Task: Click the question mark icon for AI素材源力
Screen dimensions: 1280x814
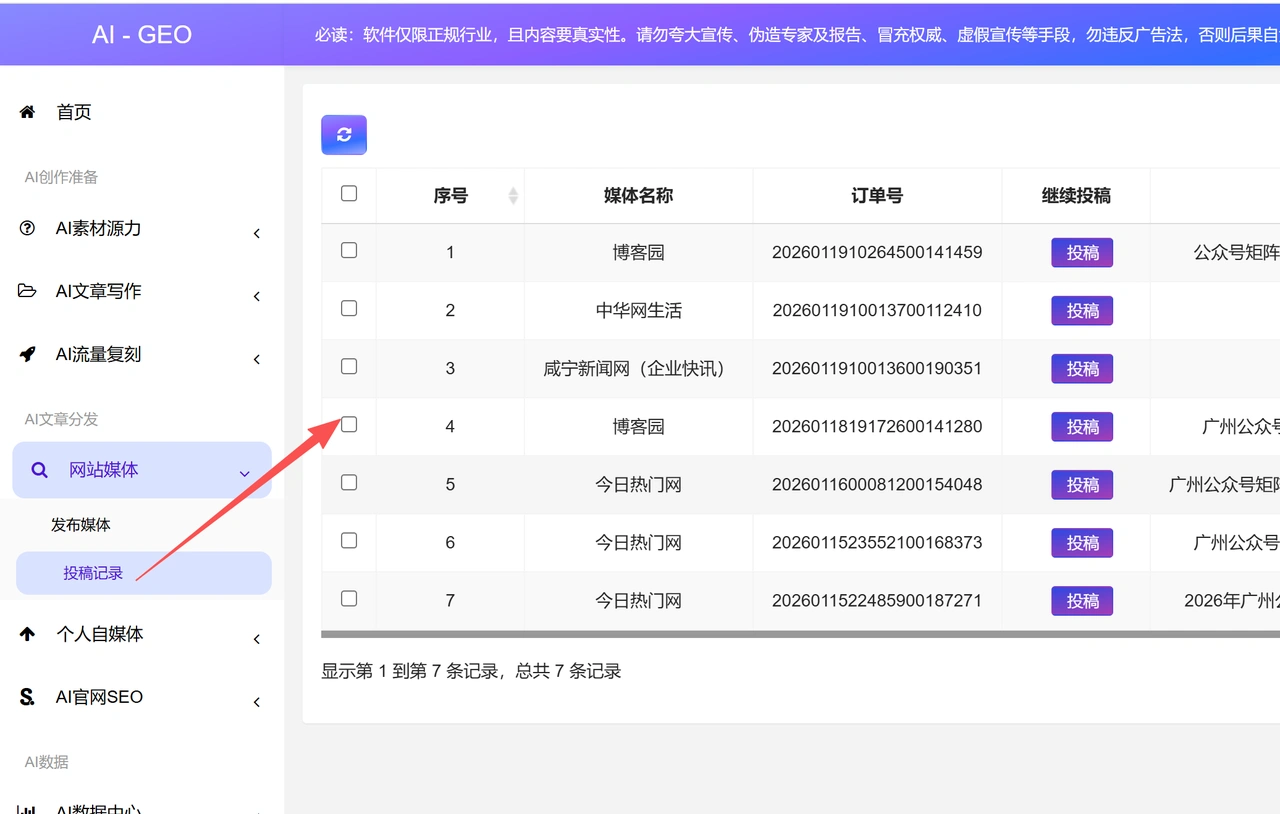Action: (27, 228)
